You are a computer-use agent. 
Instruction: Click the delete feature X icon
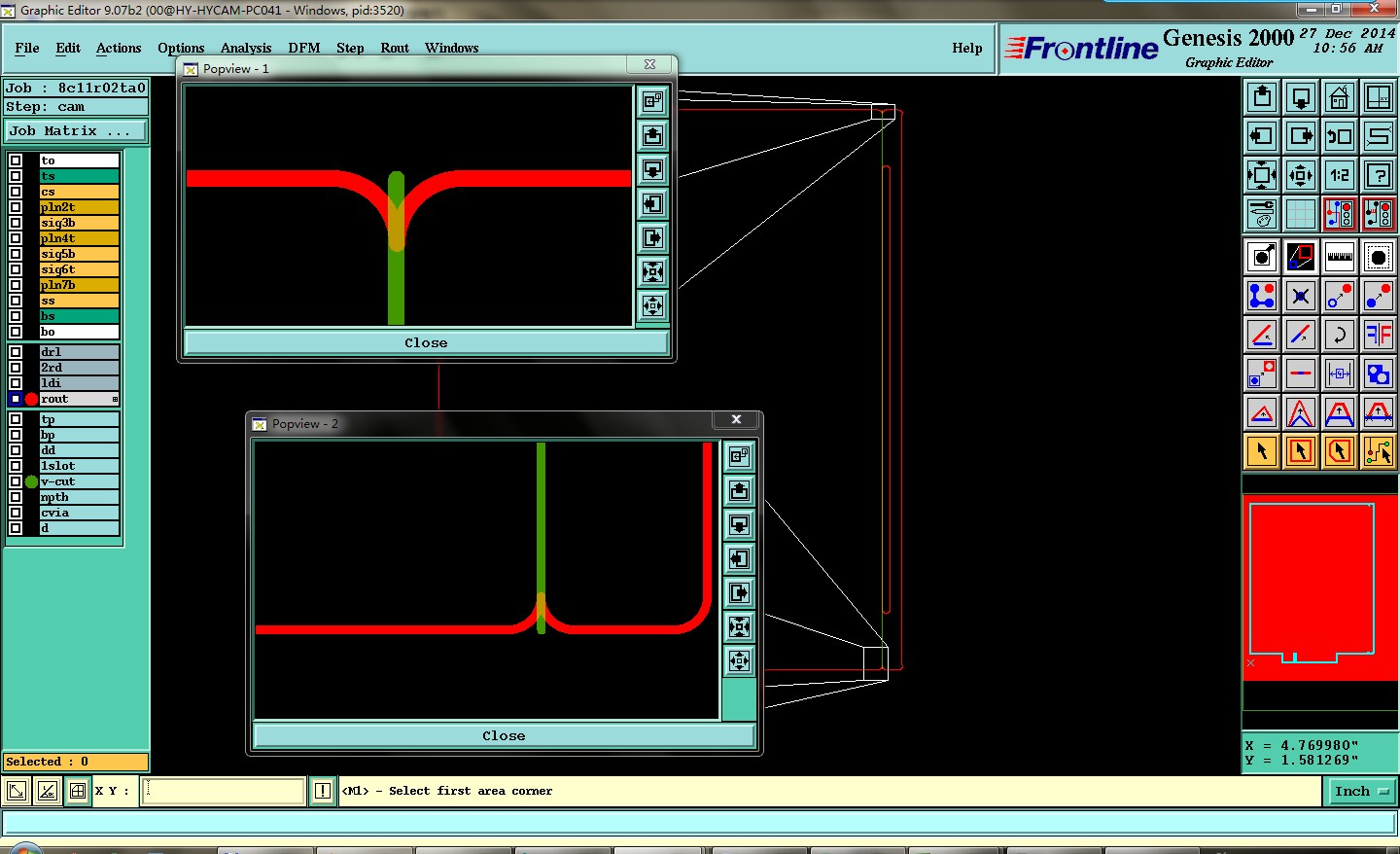1301,296
